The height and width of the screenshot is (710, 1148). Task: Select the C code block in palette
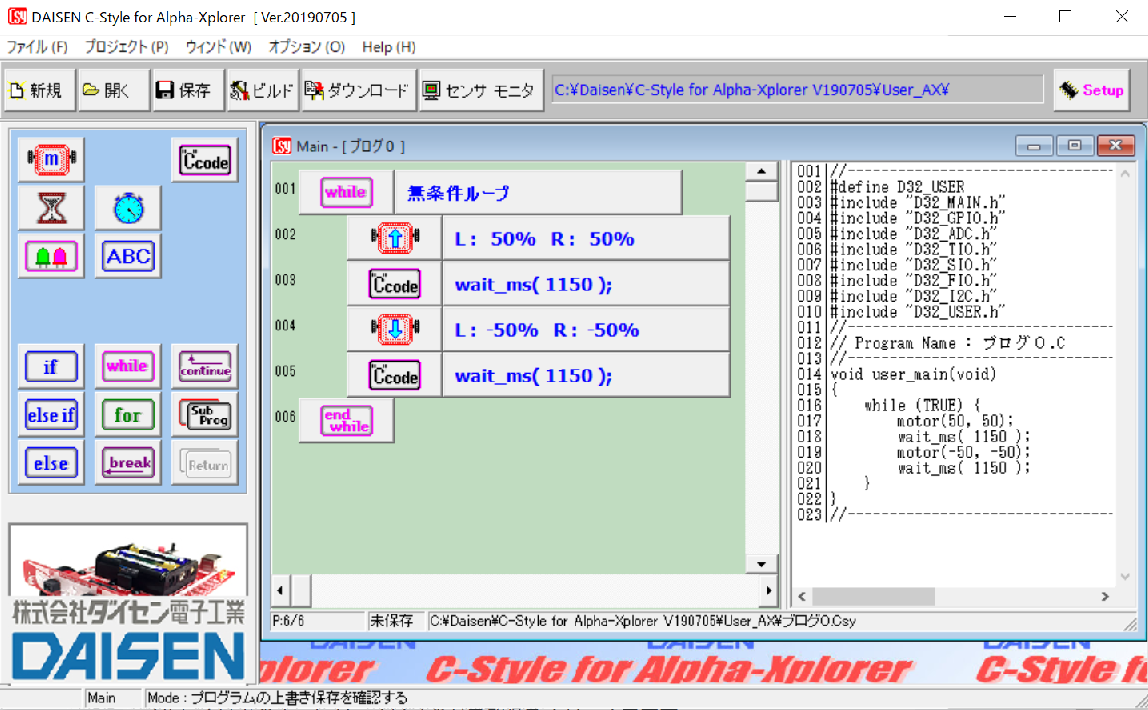(205, 160)
